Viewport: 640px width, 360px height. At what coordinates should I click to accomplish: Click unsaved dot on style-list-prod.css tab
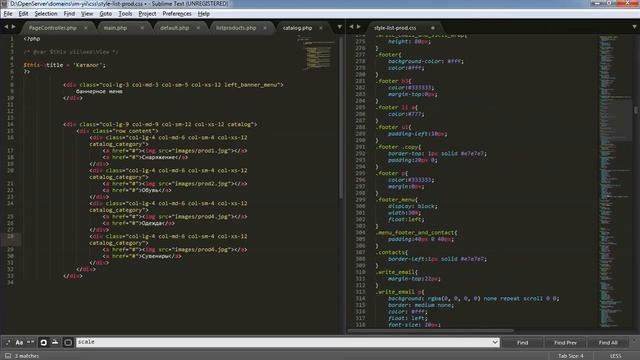433,28
